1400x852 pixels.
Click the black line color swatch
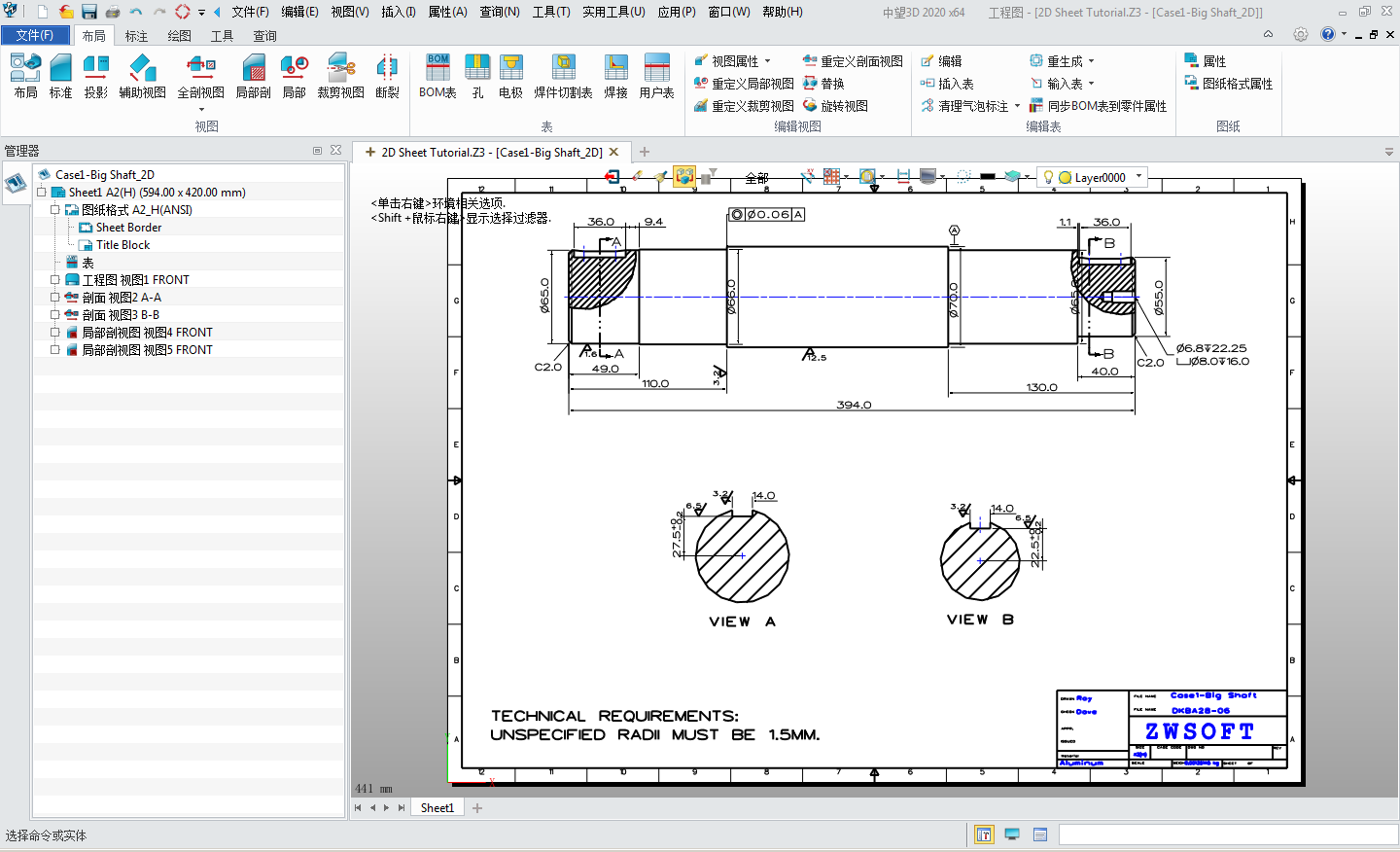(988, 177)
